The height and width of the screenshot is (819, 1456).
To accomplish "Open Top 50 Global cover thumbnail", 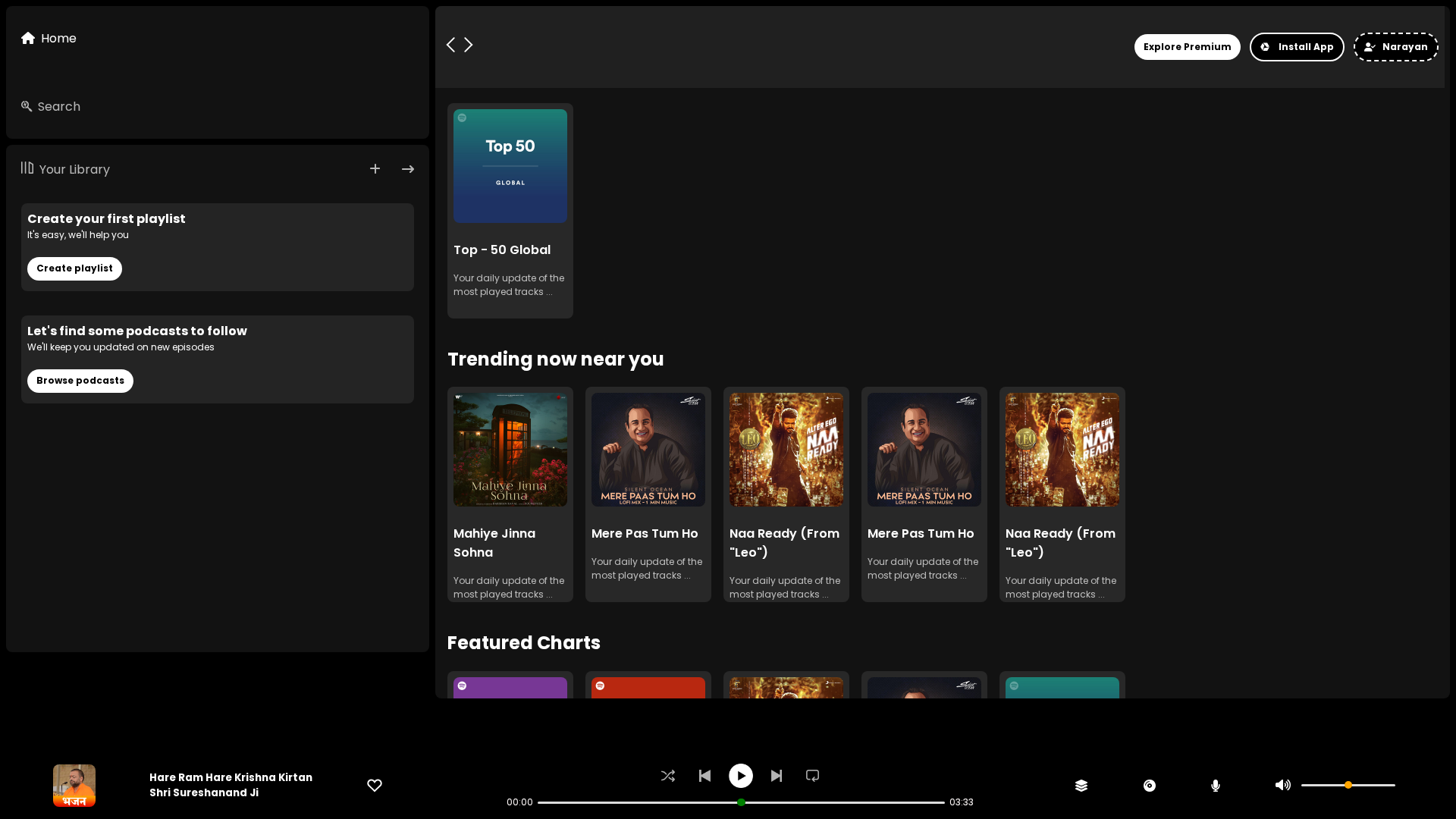I will [x=510, y=166].
